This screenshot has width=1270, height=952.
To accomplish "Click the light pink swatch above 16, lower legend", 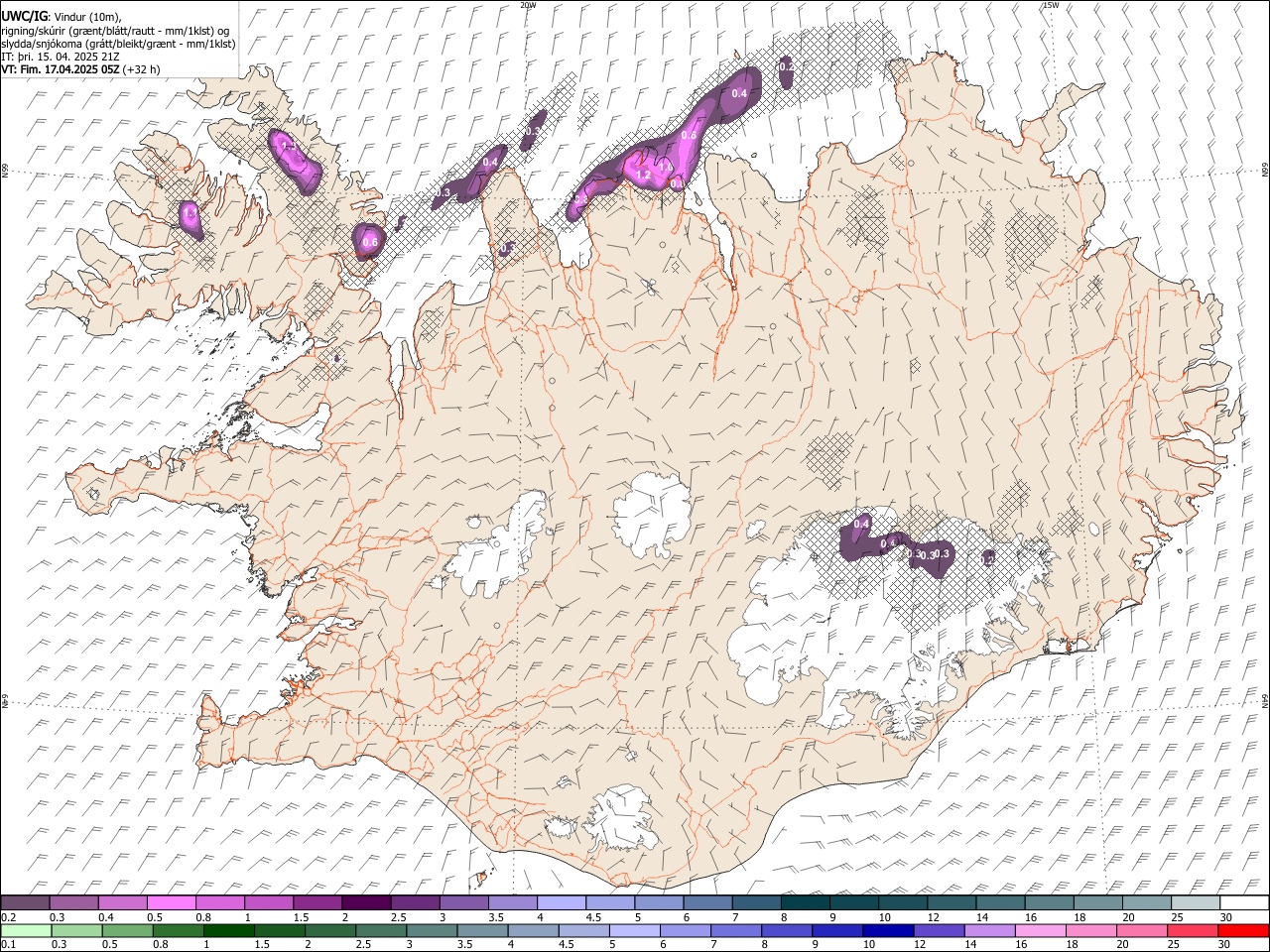I will (x=1040, y=930).
